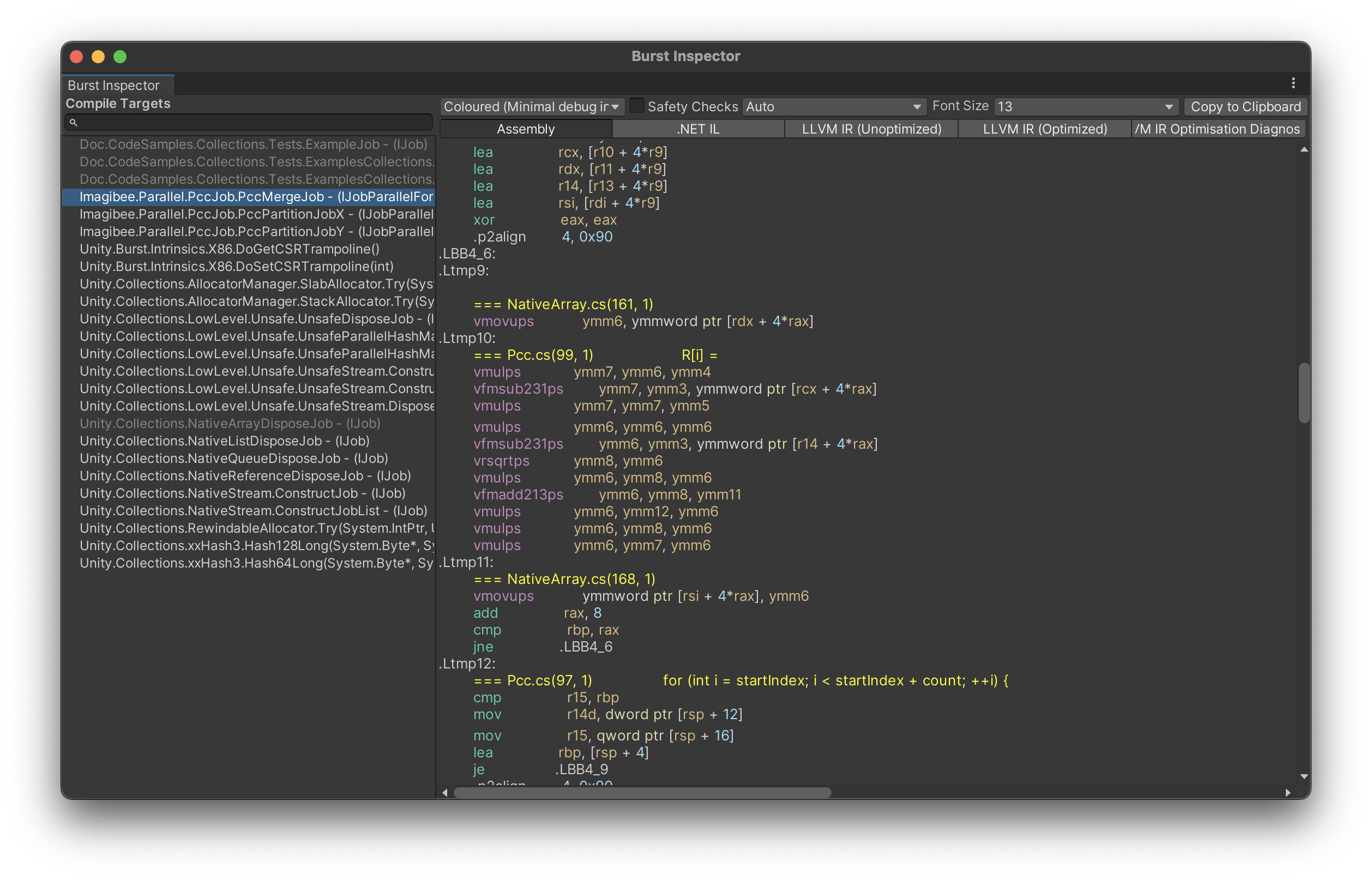1372x880 pixels.
Task: Select NativeQueueDisposeJob - (IJob) target
Action: tap(249, 459)
